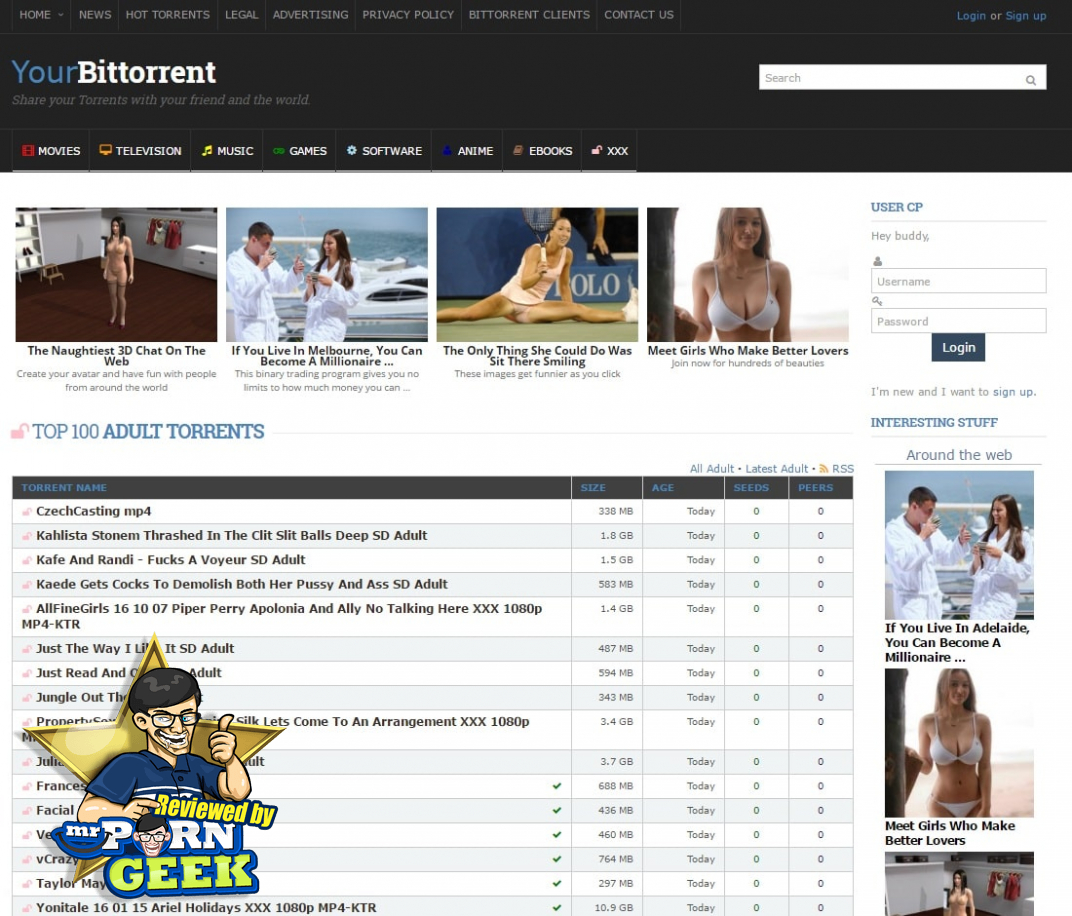This screenshot has height=916, width=1072.
Task: Click the green verified checkmark in the 460 MB row
Action: 557,835
